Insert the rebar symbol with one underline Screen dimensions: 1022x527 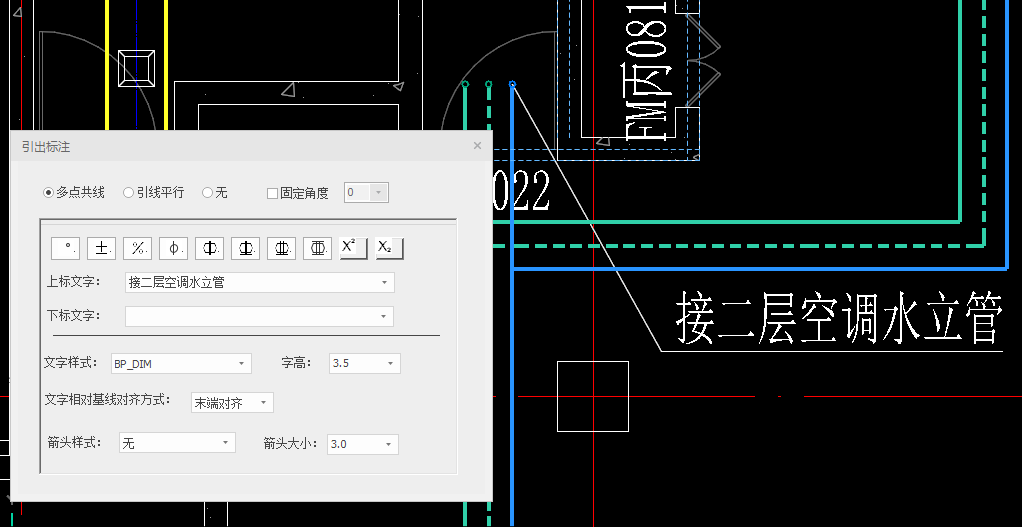tap(246, 248)
